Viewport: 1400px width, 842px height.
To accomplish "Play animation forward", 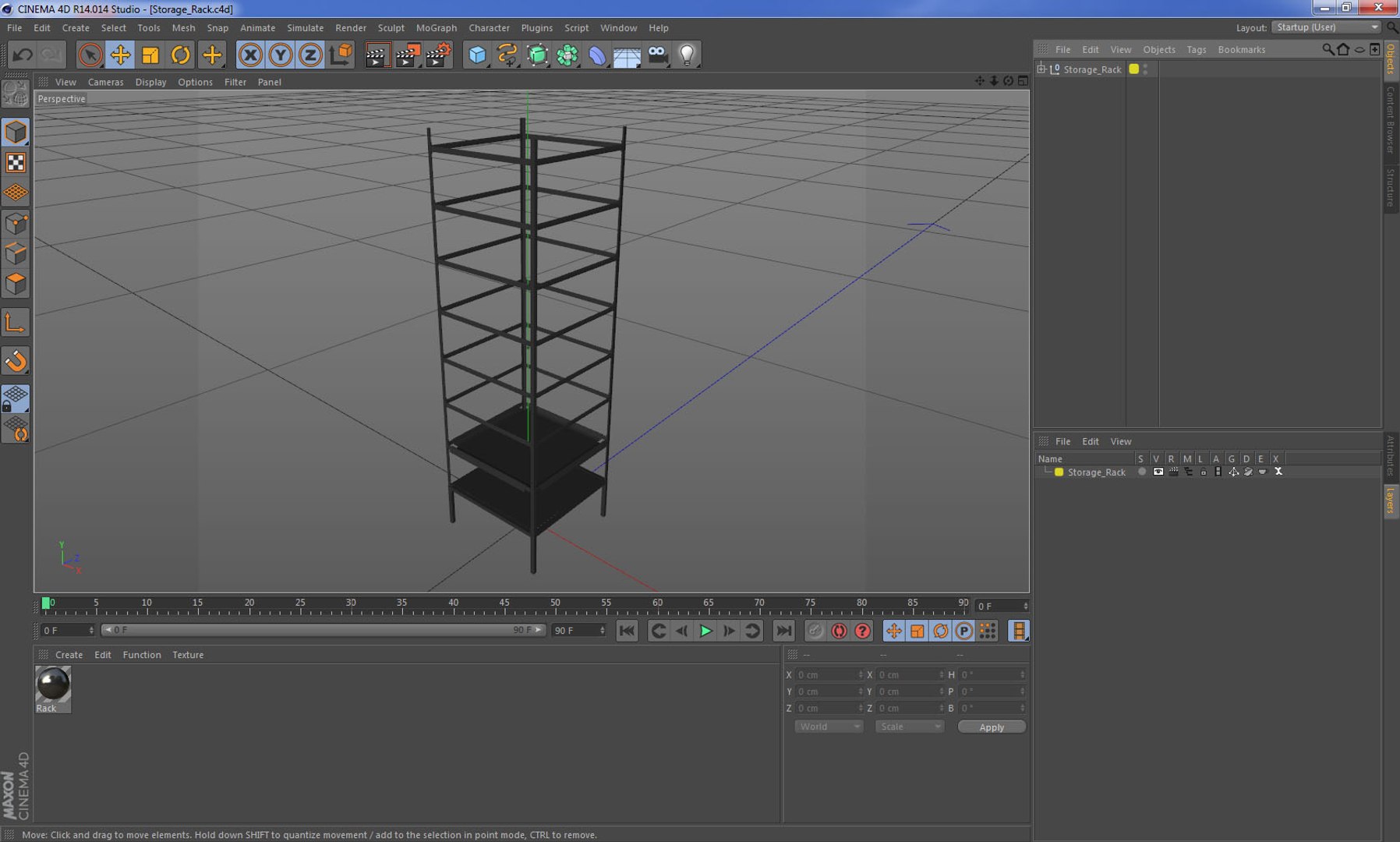I will point(705,631).
